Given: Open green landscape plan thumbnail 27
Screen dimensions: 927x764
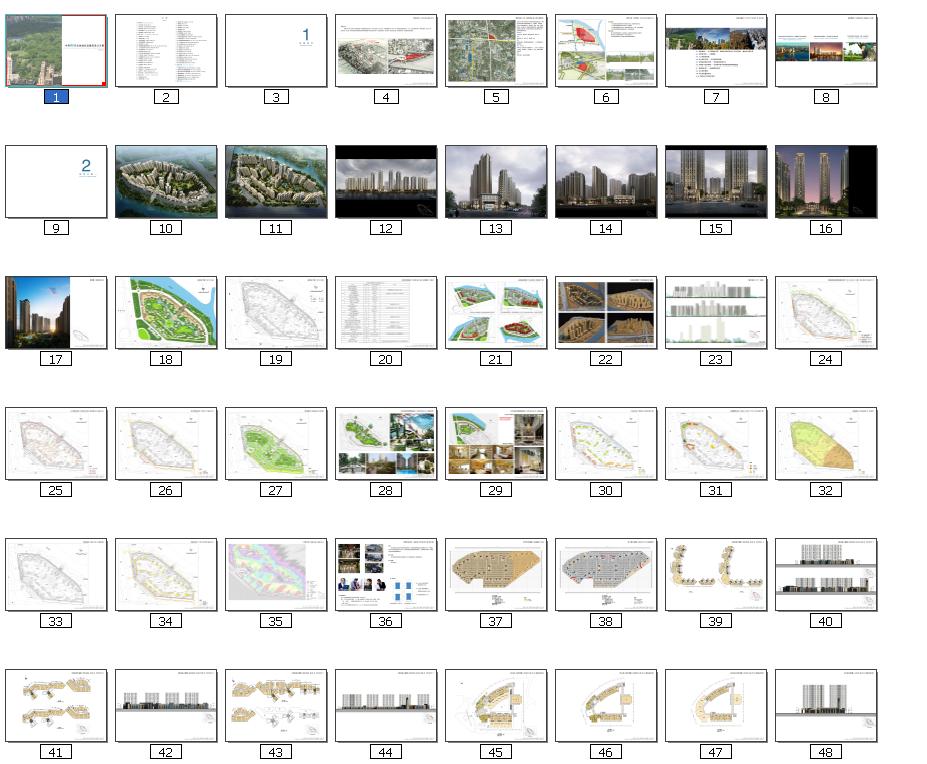Looking at the screenshot, I should (276, 443).
